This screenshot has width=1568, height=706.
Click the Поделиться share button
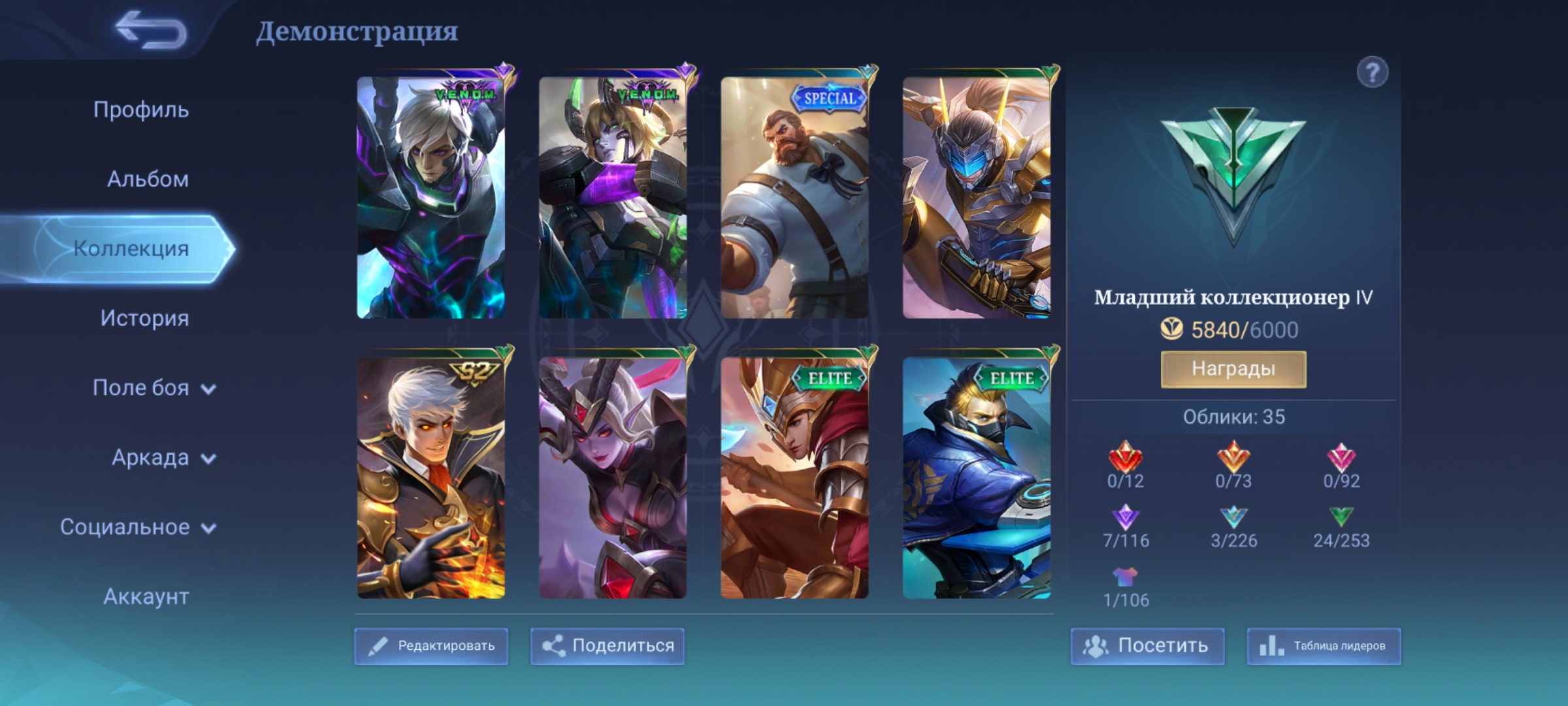pos(608,646)
